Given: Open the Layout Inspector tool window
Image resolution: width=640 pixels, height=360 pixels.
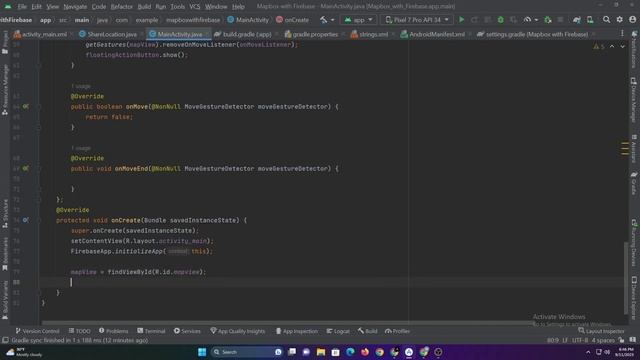Looking at the screenshot, I should [601, 331].
